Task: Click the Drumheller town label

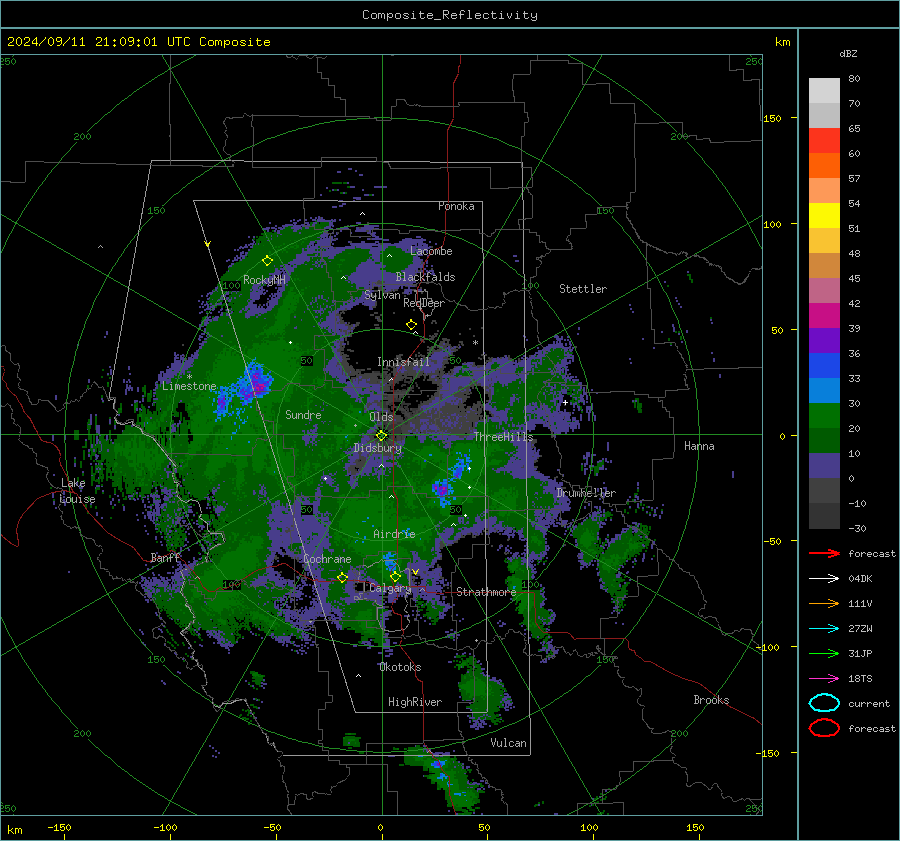Action: [586, 493]
